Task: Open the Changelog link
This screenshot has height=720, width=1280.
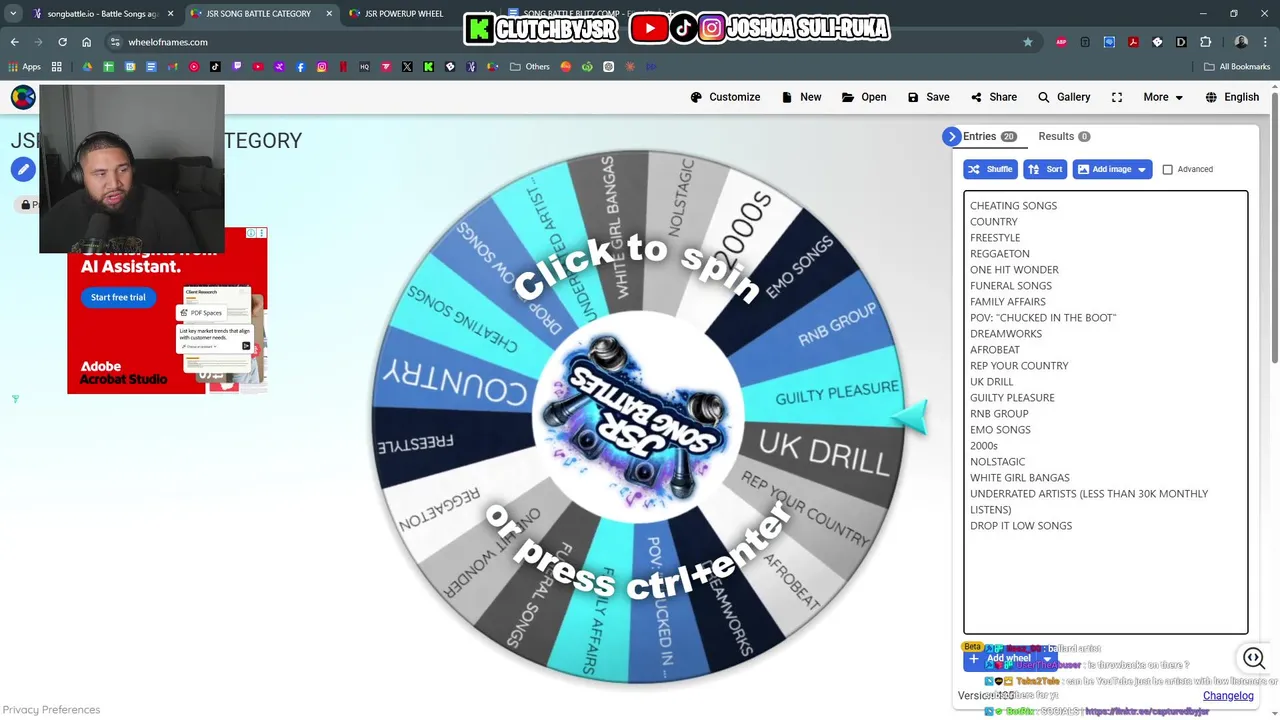Action: coord(1228,696)
